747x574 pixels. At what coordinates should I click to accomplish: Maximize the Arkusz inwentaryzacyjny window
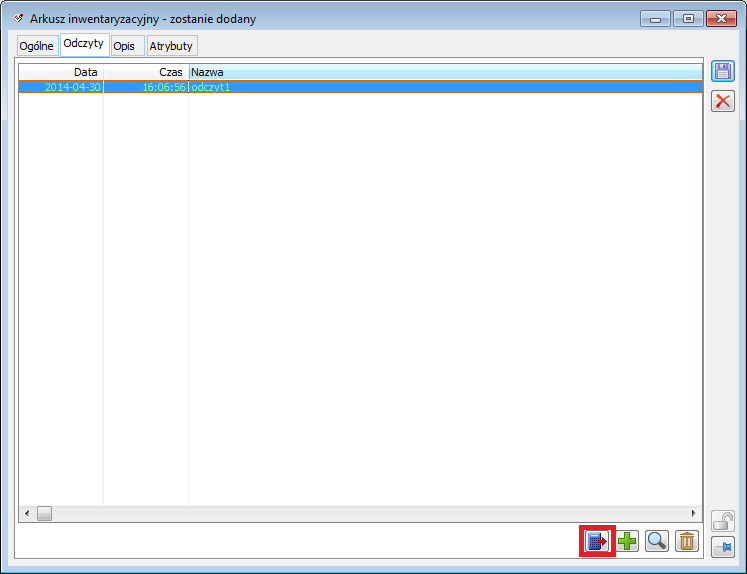tap(688, 19)
